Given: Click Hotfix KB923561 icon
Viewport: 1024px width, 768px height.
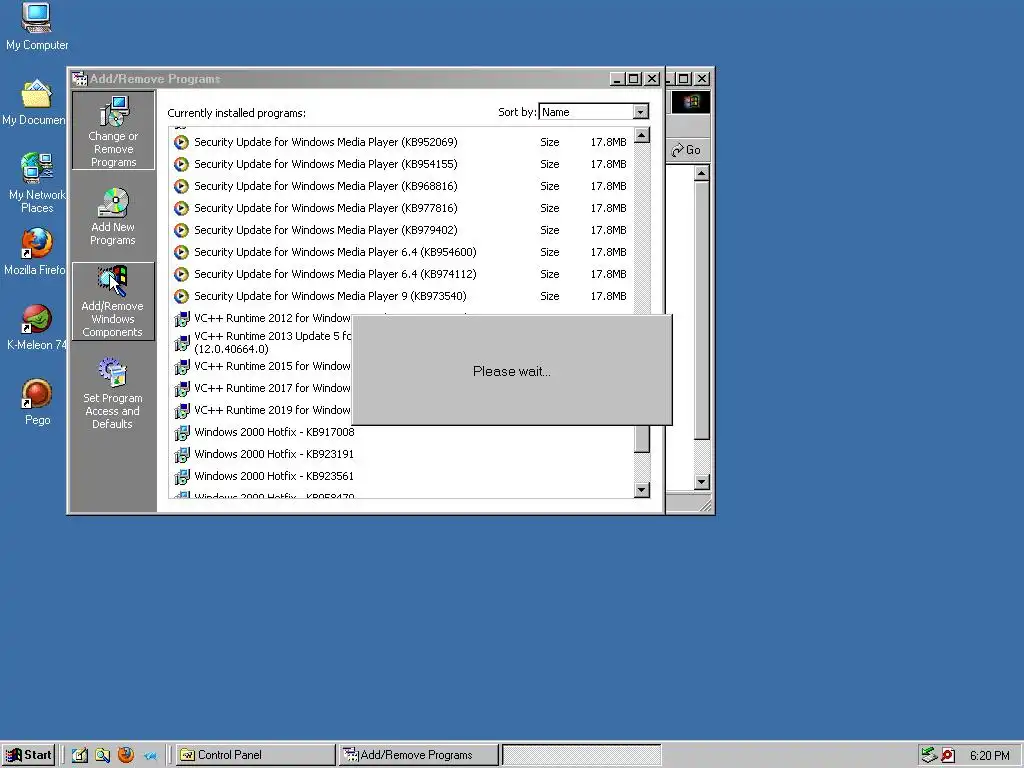Looking at the screenshot, I should click(x=182, y=477).
